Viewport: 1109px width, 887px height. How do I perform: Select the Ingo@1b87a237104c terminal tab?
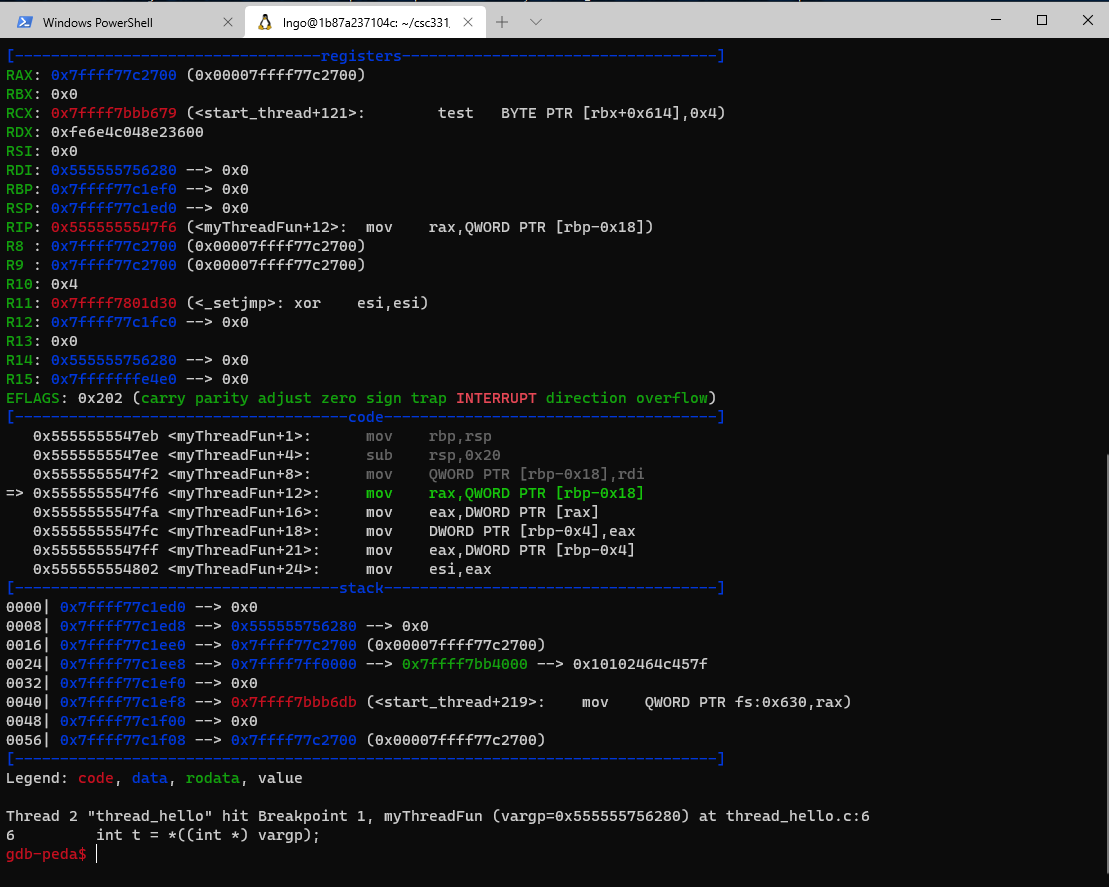click(x=365, y=22)
